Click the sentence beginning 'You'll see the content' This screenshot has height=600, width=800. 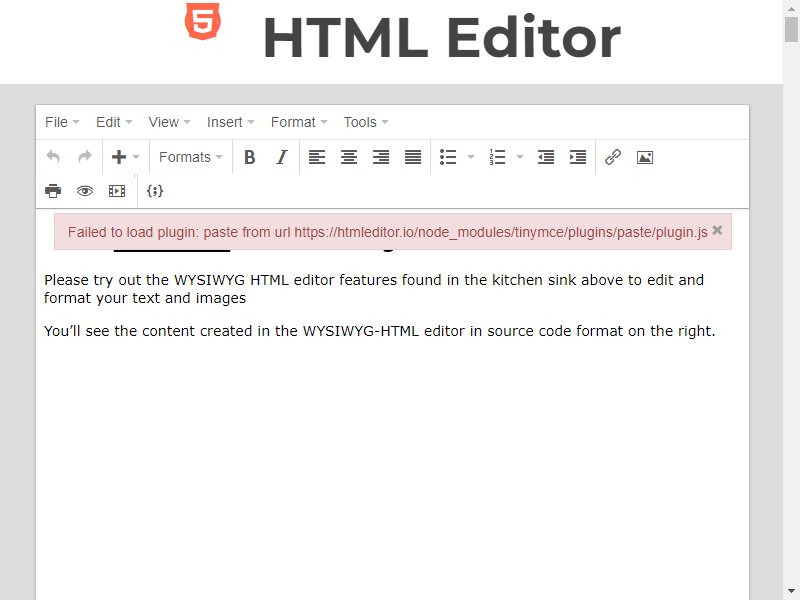pyautogui.click(x=380, y=331)
